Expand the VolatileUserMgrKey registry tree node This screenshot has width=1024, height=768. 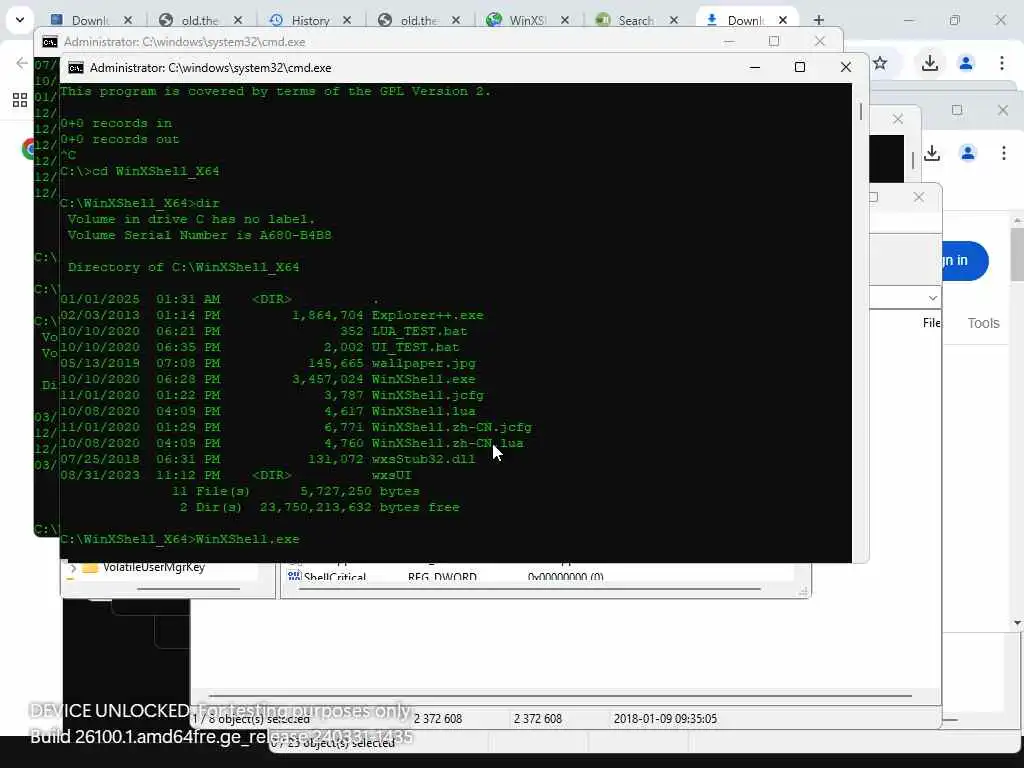pos(72,568)
